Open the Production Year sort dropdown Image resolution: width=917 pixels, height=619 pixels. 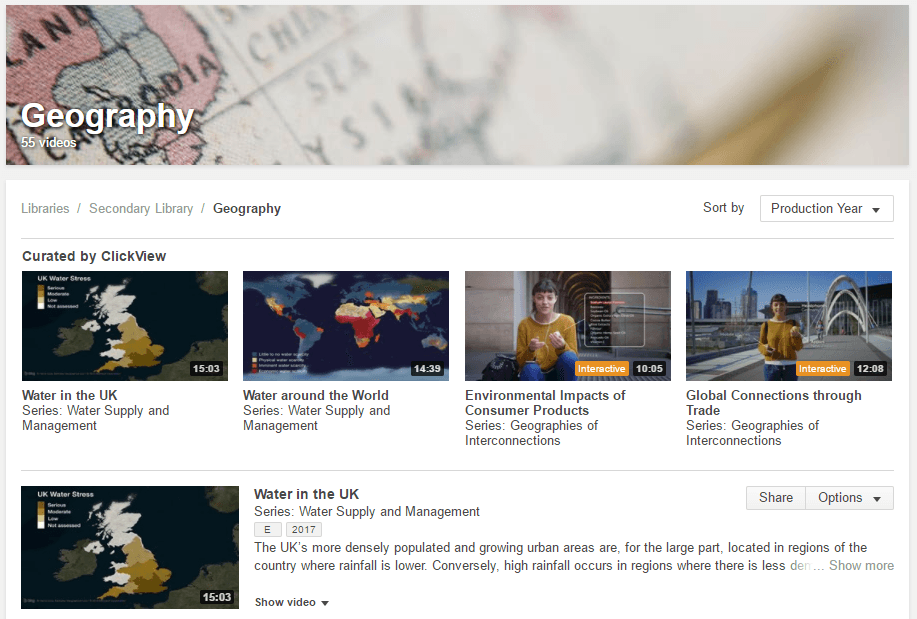[826, 209]
